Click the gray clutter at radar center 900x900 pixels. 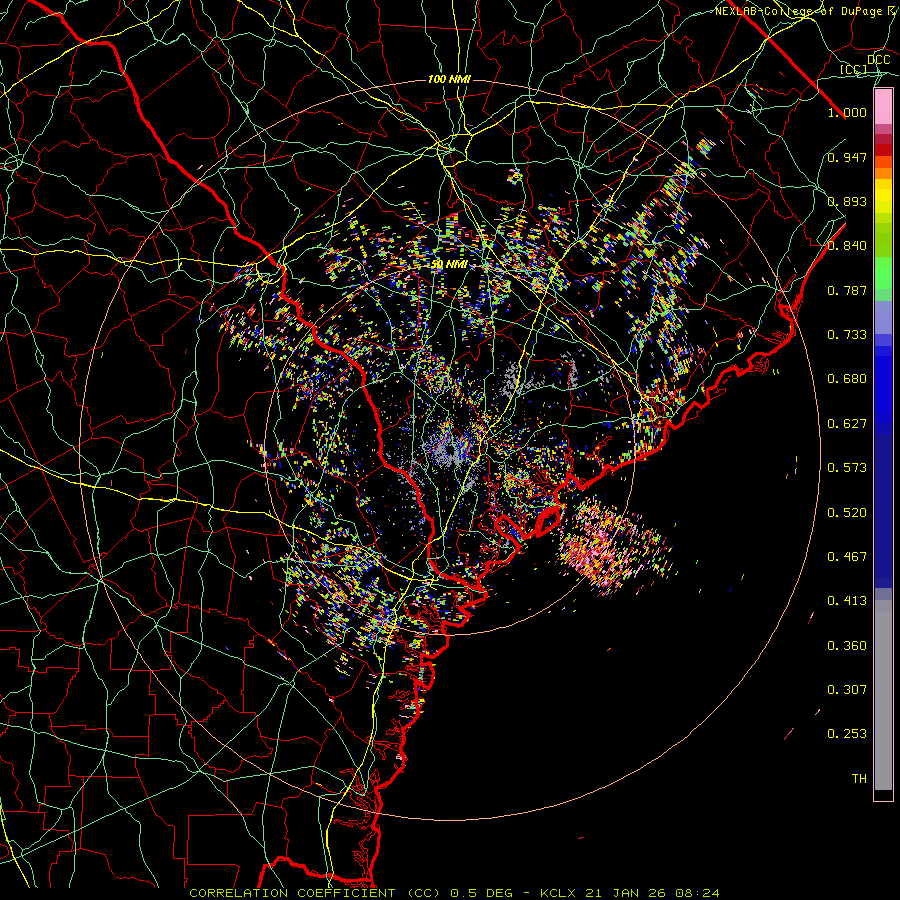(x=451, y=447)
